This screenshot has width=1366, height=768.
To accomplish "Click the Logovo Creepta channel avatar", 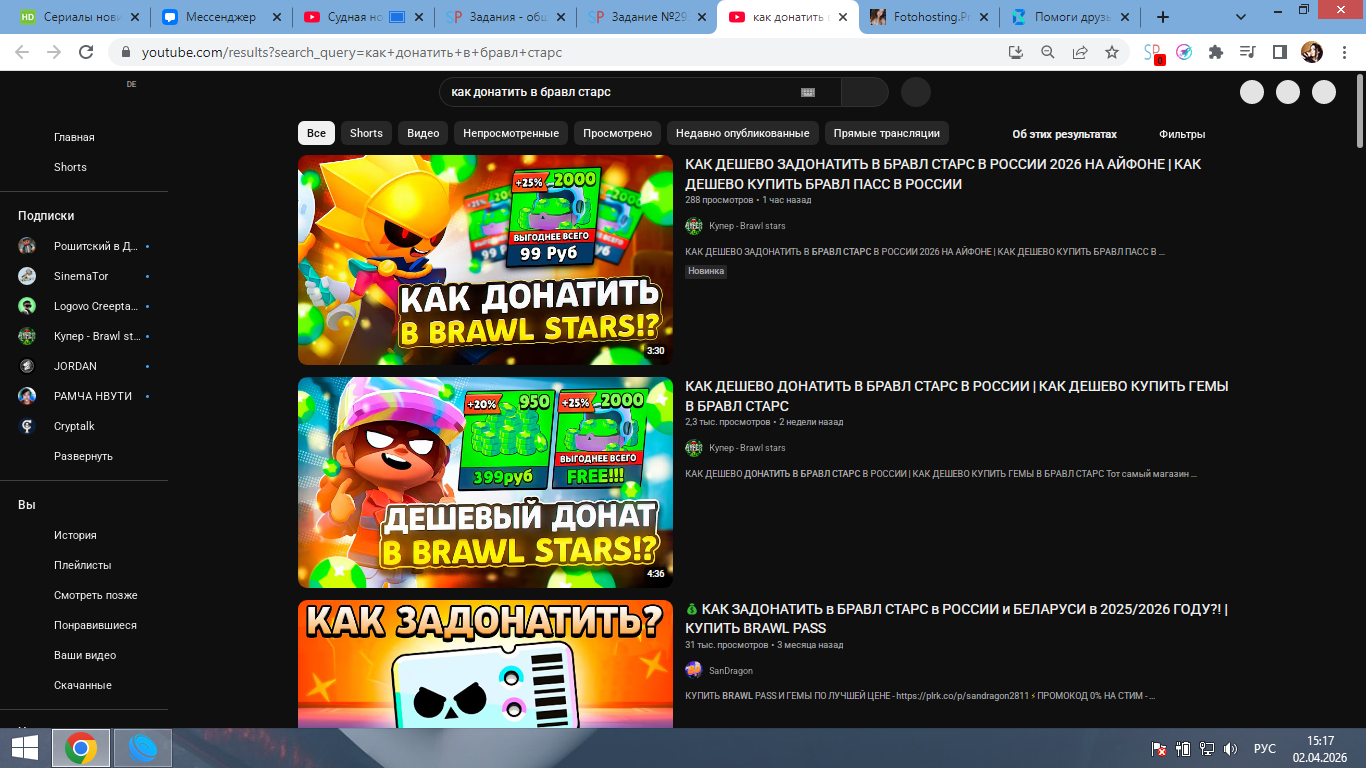I will coord(27,306).
